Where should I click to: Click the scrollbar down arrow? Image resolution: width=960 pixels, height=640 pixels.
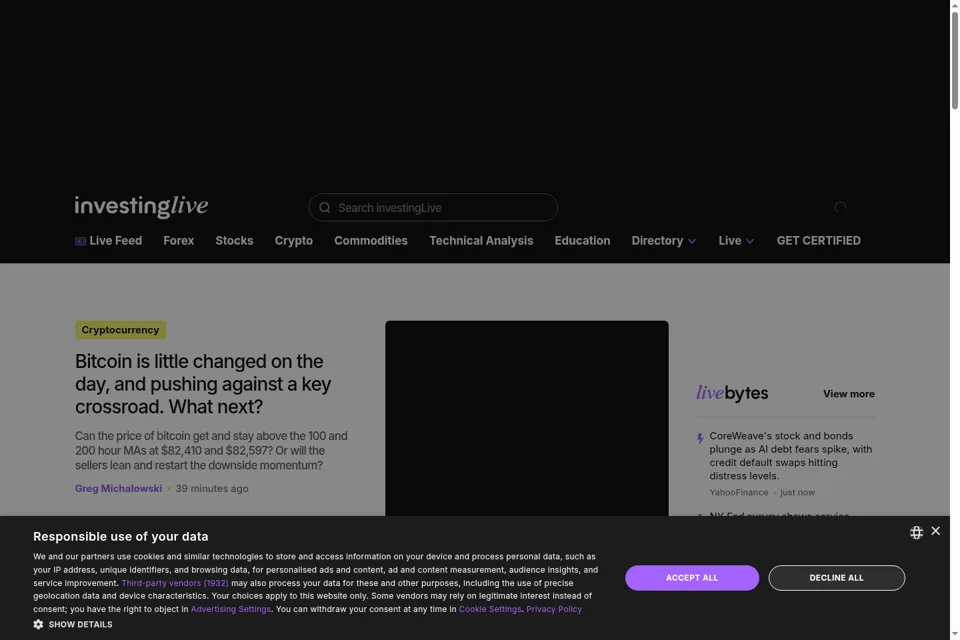coord(954,634)
